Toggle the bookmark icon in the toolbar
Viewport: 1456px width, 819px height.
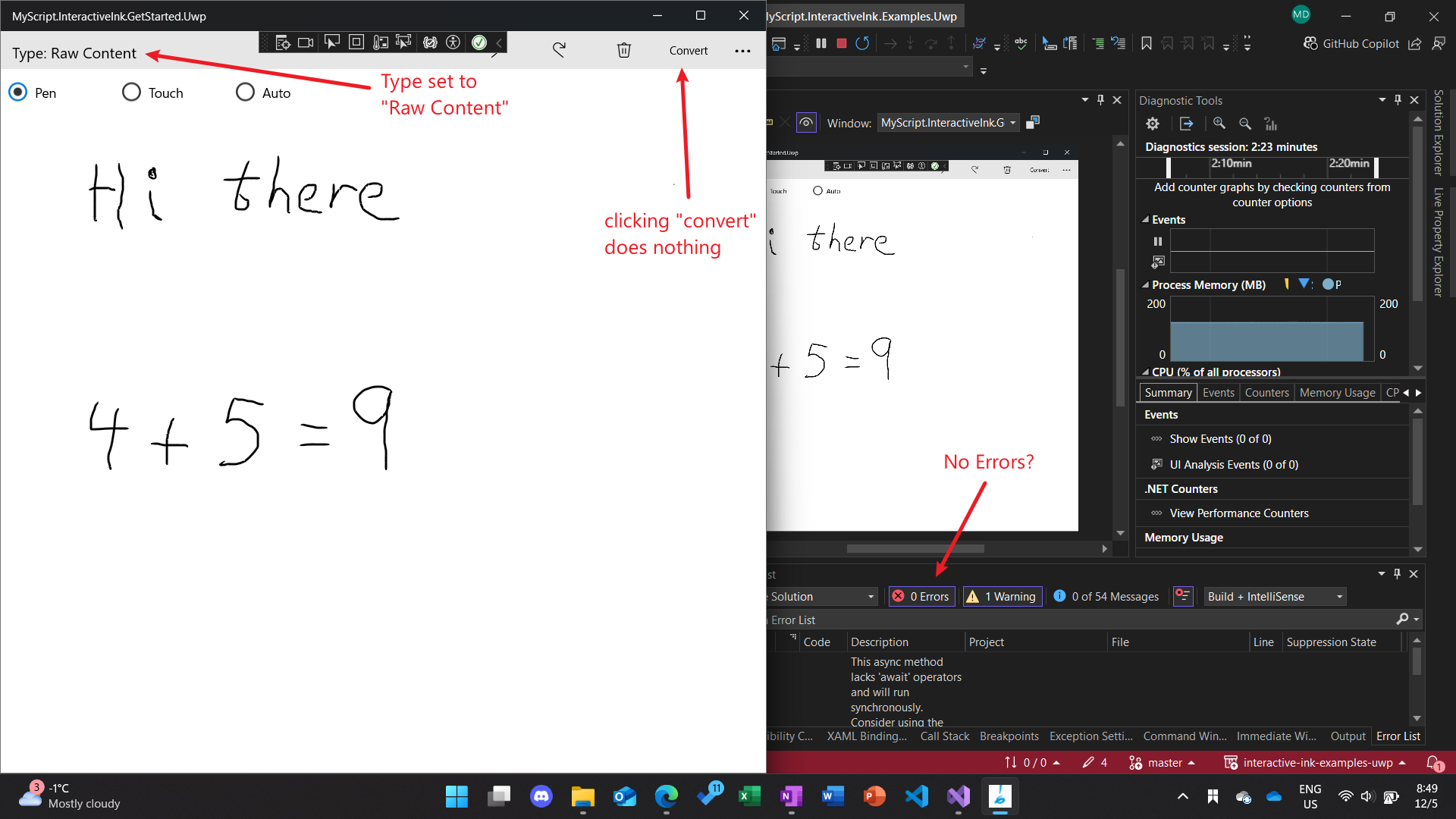pos(1146,43)
